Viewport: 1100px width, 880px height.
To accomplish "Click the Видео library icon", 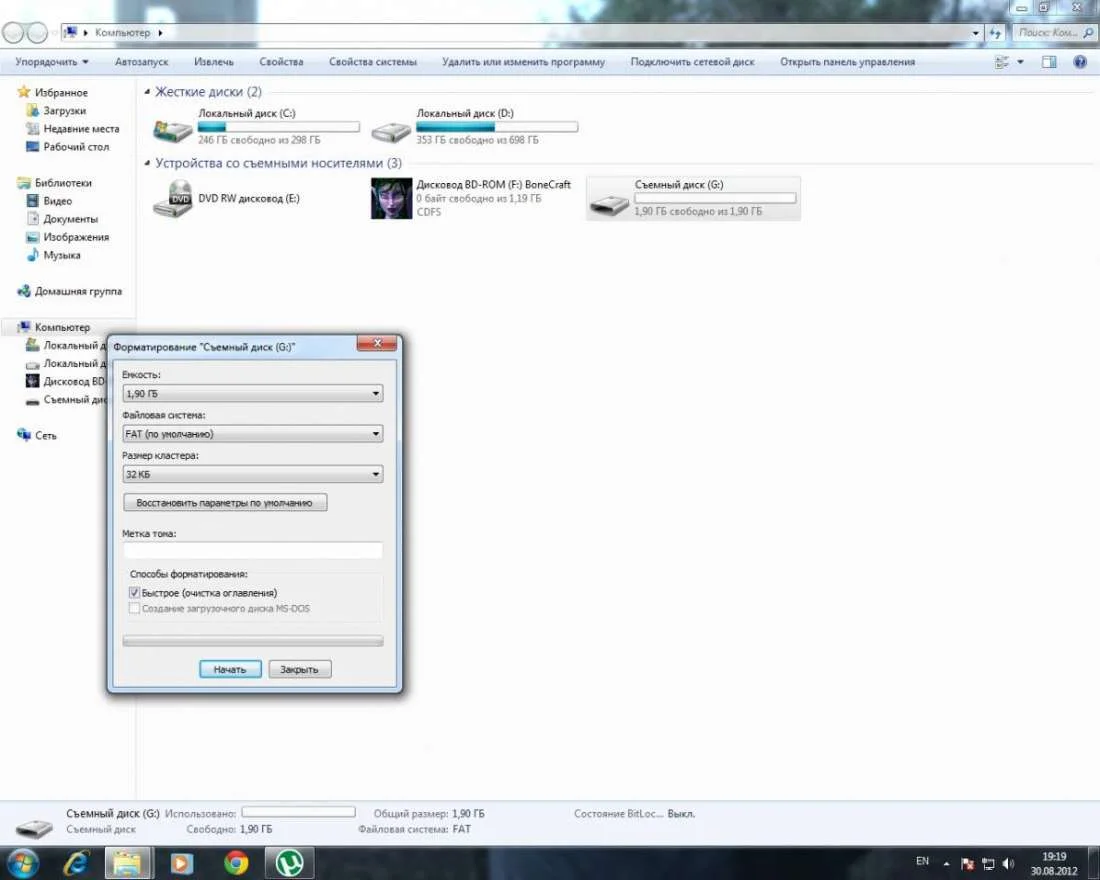I will (32, 201).
